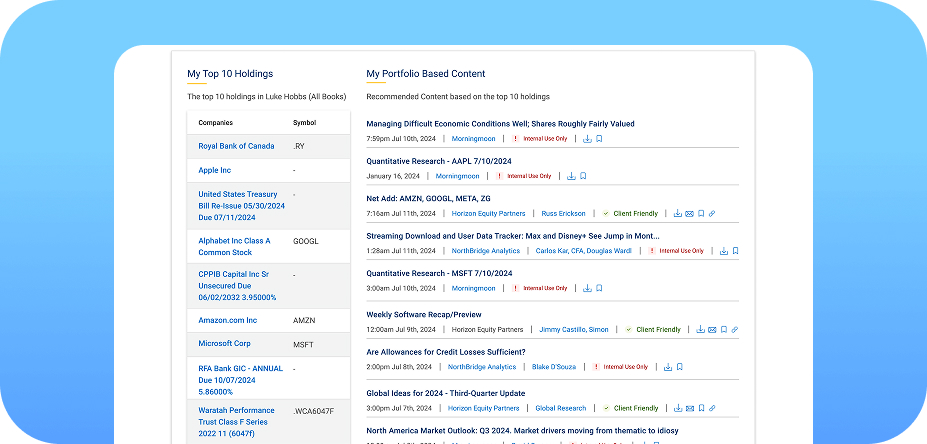Open Streaming Download and User Data Tracker article
The image size is (927, 444).
click(x=513, y=236)
